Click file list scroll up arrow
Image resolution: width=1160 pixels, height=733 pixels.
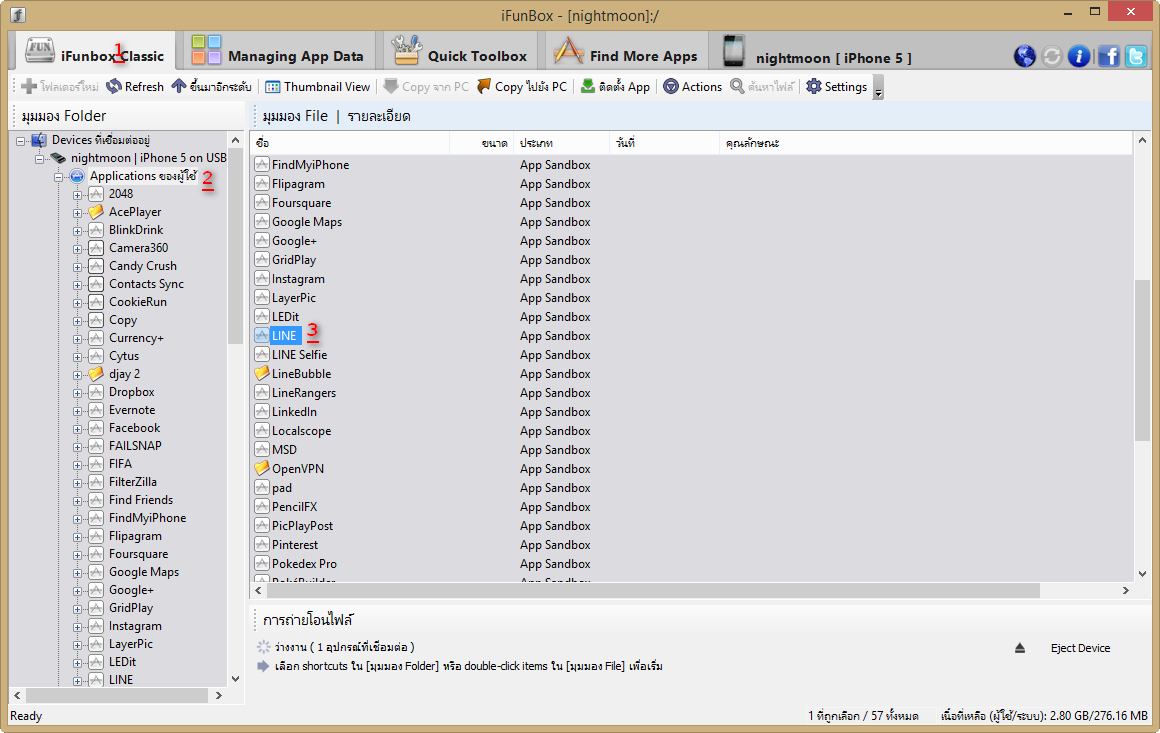1142,141
